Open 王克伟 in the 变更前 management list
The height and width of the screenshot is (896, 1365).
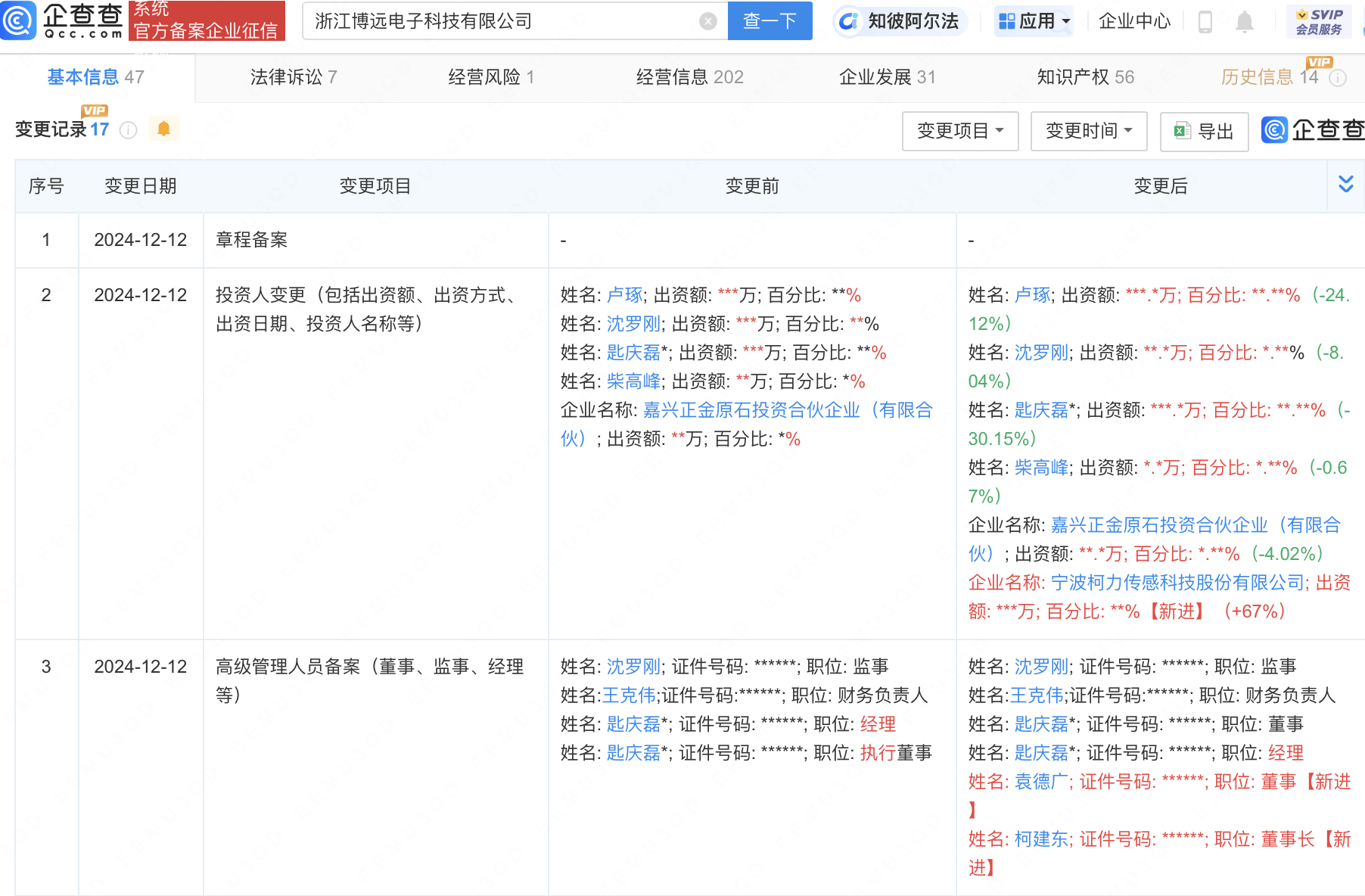coord(629,695)
